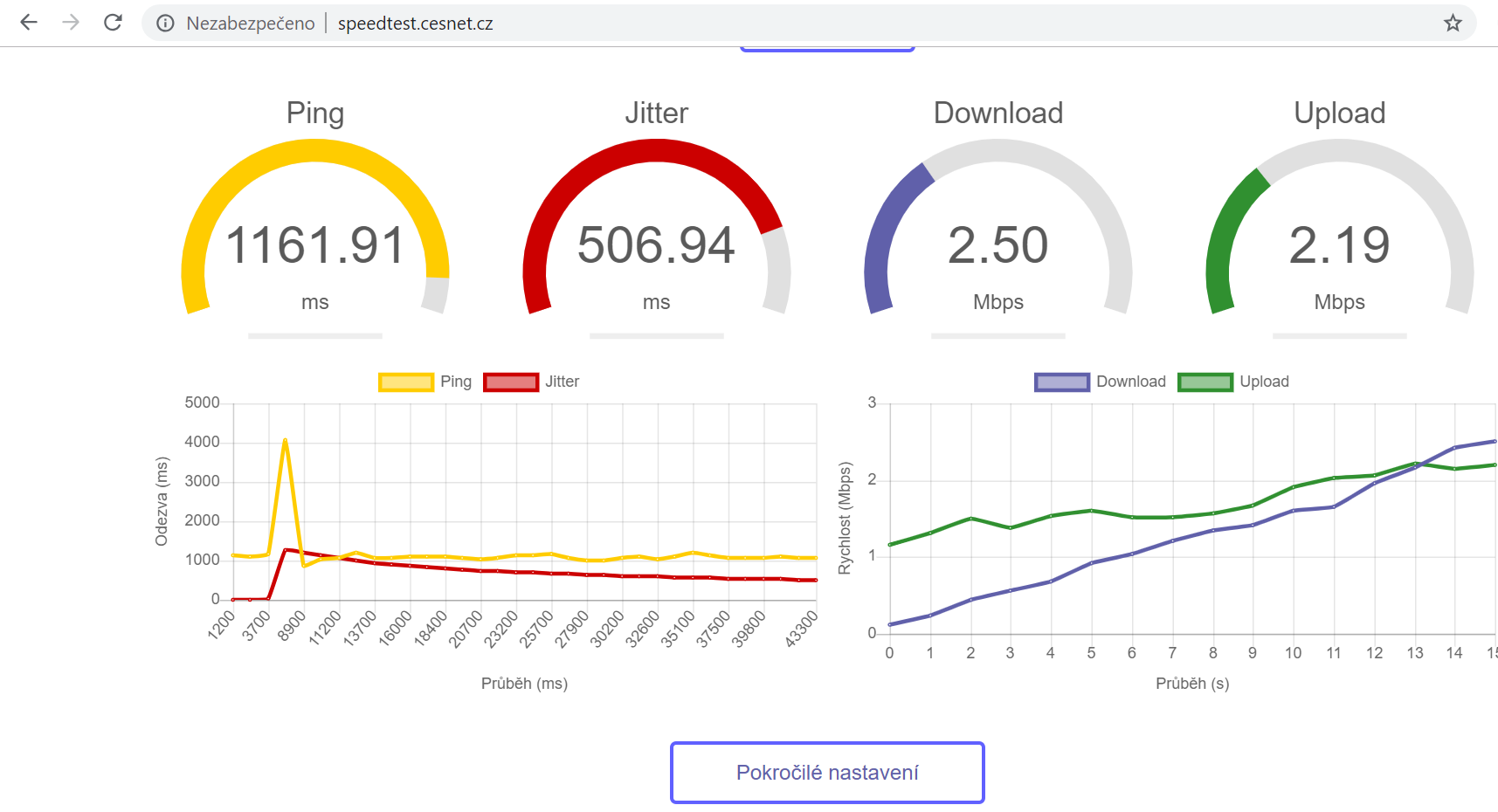
Task: Click the 43300 tick on ping chart
Action: tap(802, 629)
